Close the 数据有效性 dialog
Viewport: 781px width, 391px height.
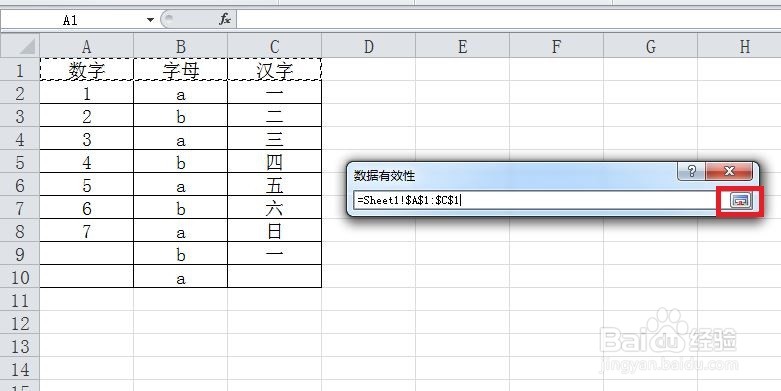(730, 171)
